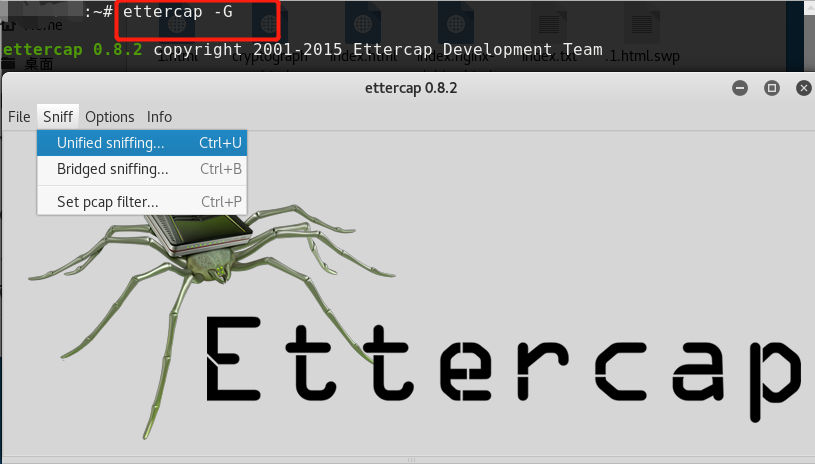The image size is (815, 464).
Task: Open the File menu
Action: pos(19,117)
